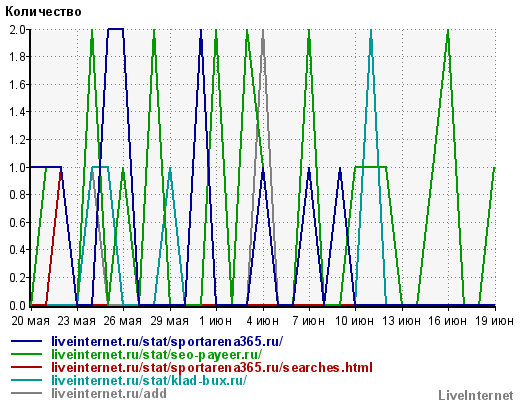
Task: Click the 1.0 value on y-axis
Action: tap(17, 168)
